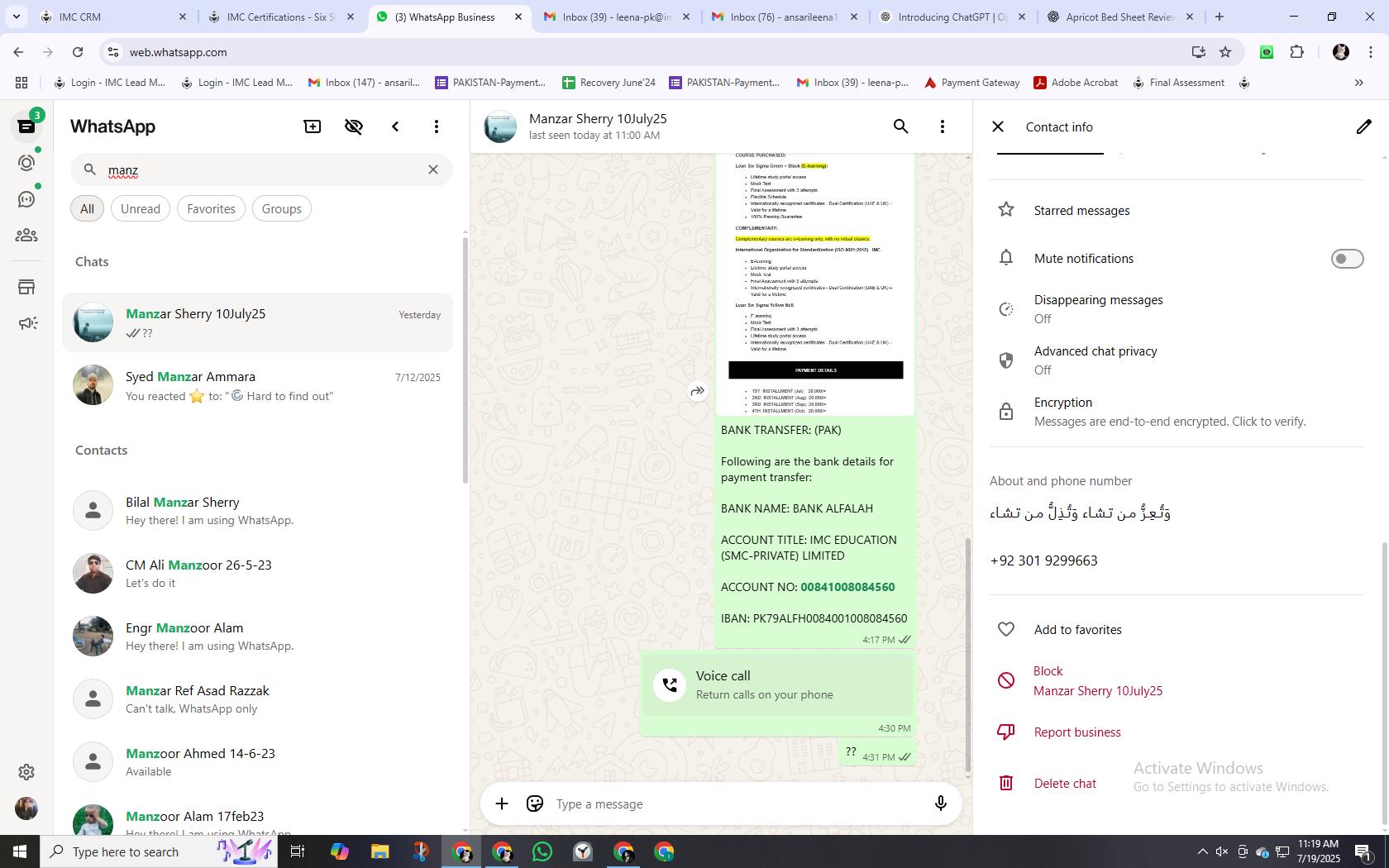Expand the bookmarks overflow chevron

click(1358, 83)
